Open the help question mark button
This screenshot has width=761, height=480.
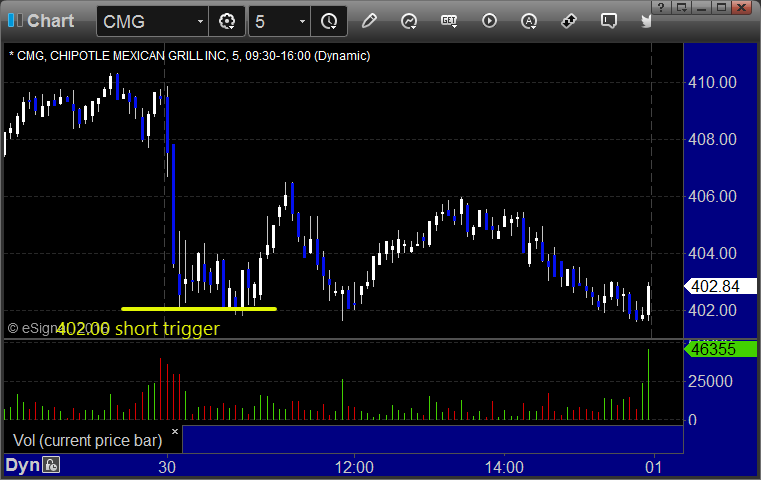(661, 7)
